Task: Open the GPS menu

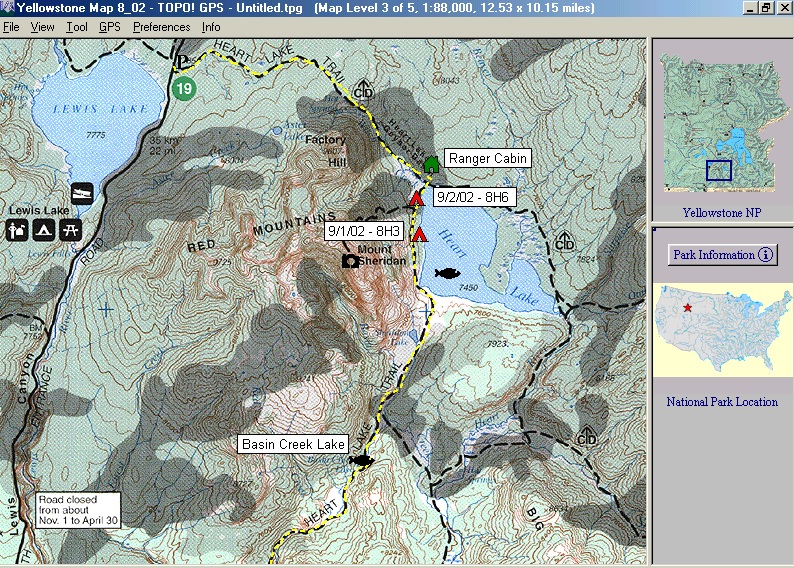Action: click(109, 27)
